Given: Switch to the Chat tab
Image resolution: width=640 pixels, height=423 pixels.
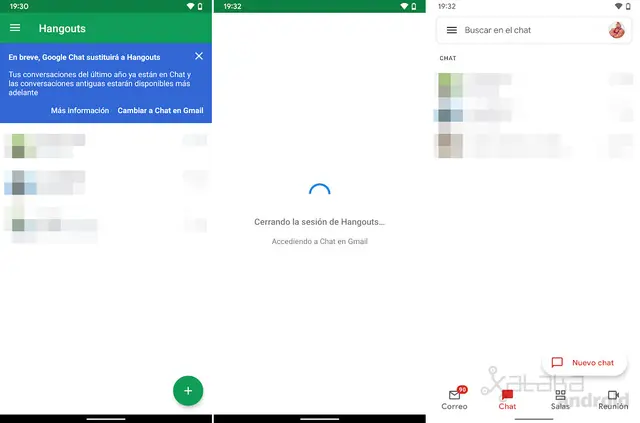Looking at the screenshot, I should [507, 399].
